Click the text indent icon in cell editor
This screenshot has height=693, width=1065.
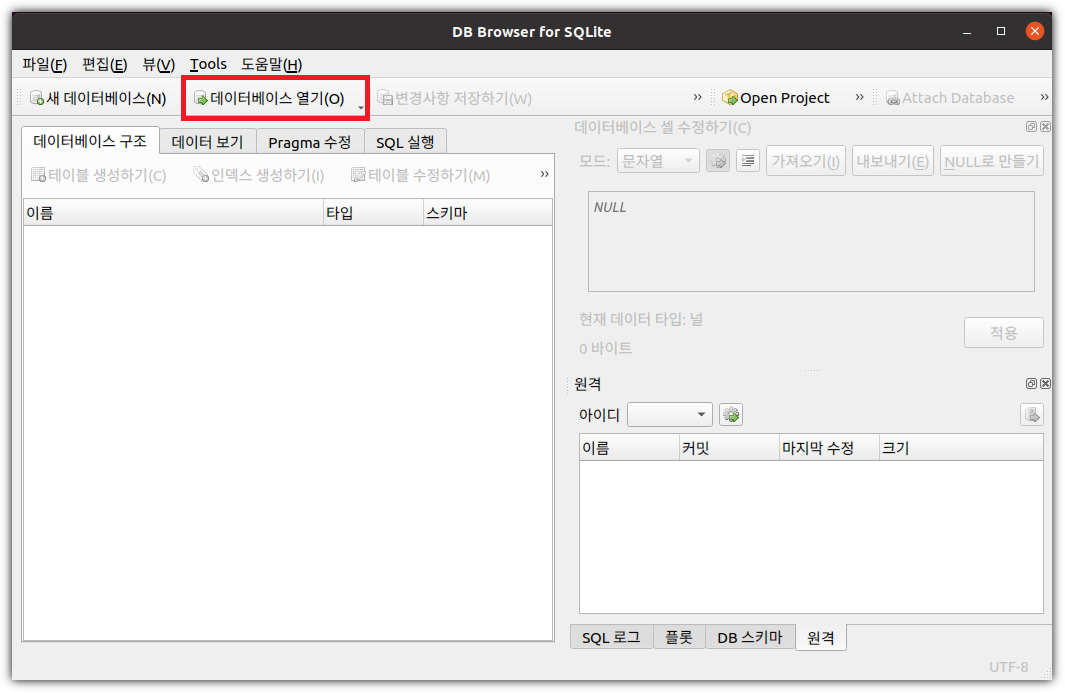tap(748, 161)
